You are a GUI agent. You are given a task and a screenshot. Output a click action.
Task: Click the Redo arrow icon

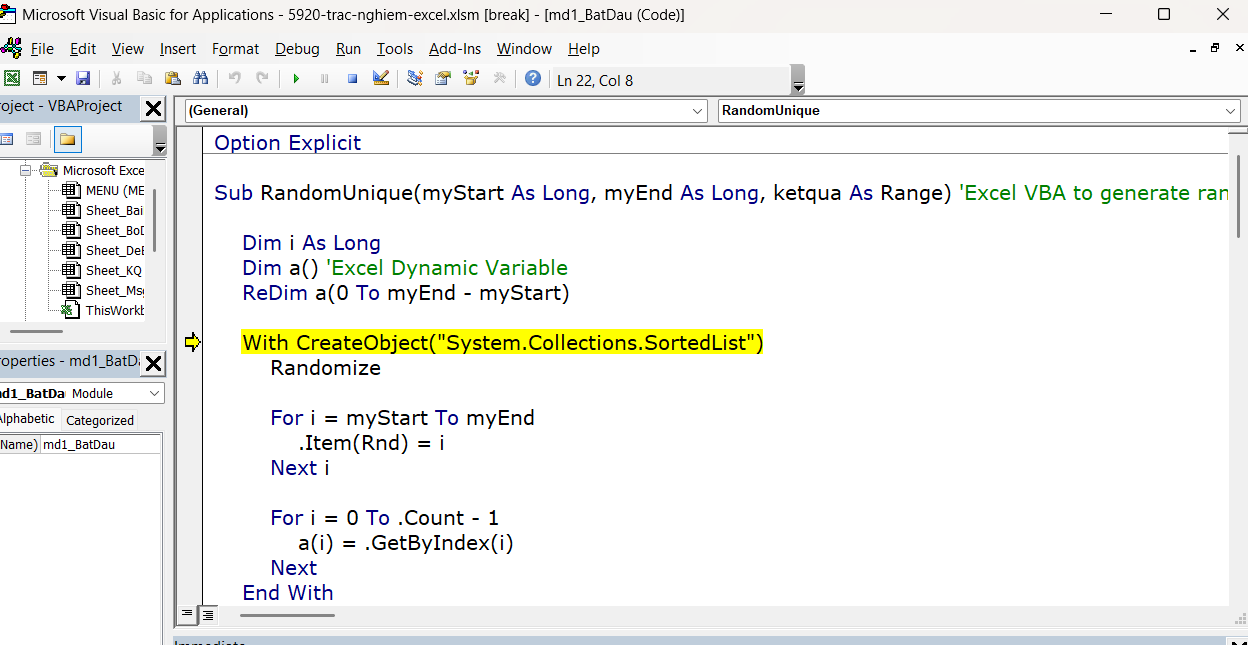point(262,78)
